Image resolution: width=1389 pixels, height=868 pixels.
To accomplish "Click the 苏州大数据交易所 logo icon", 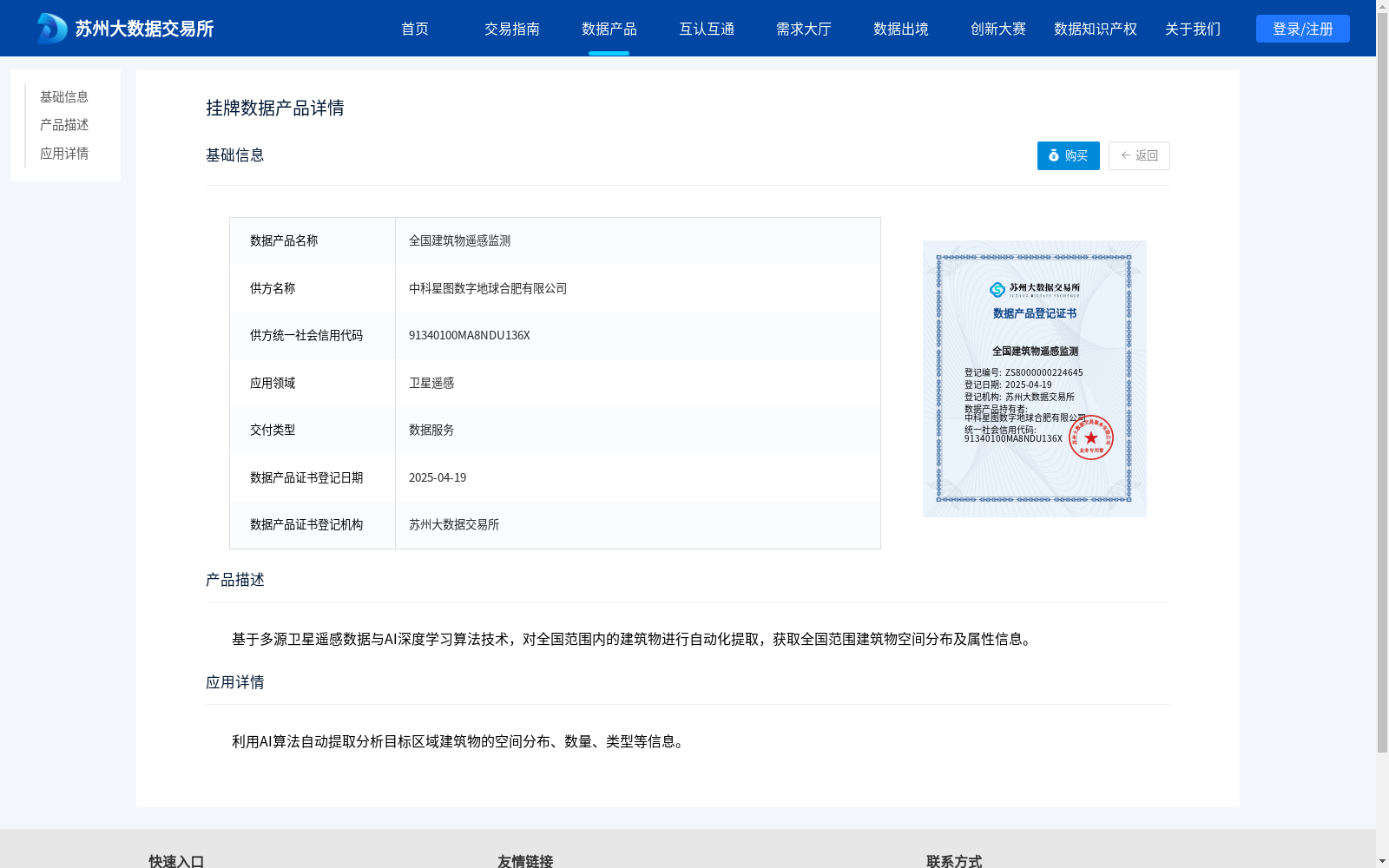I will pyautogui.click(x=51, y=29).
